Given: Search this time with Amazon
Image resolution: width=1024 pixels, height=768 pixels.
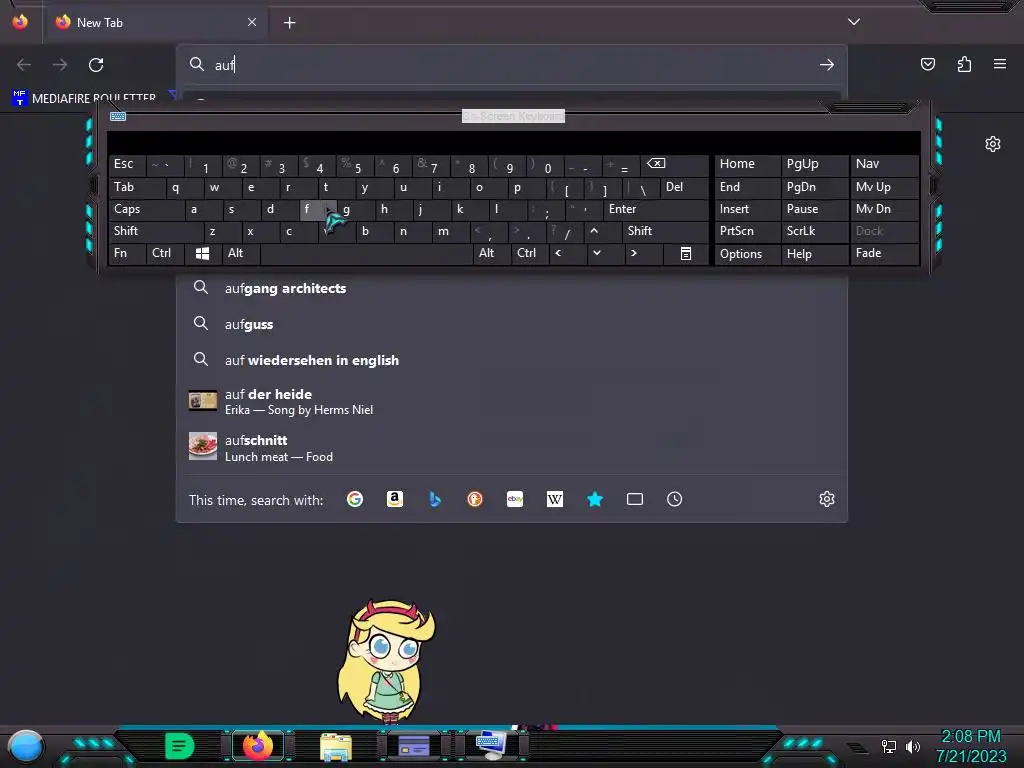Looking at the screenshot, I should 394,500.
